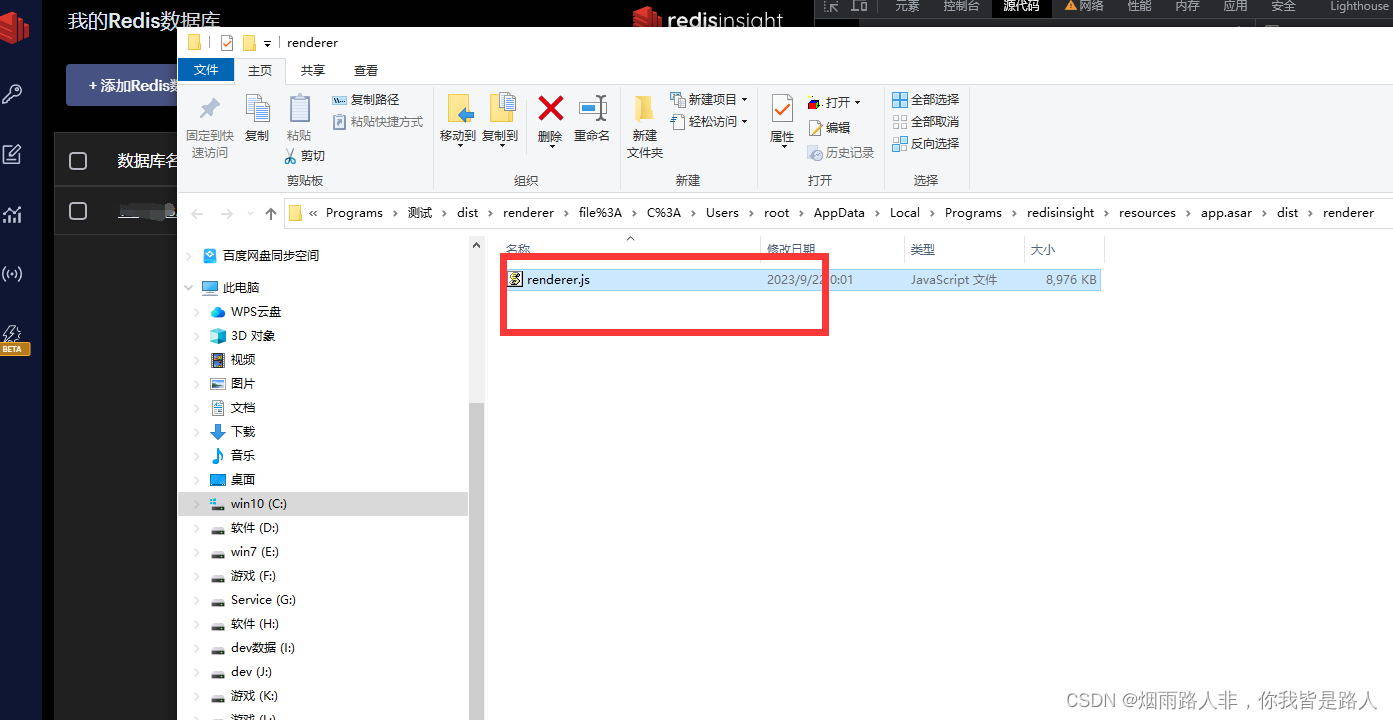Collapse the This PC (此电脑) node
The width and height of the screenshot is (1393, 720).
pos(188,288)
